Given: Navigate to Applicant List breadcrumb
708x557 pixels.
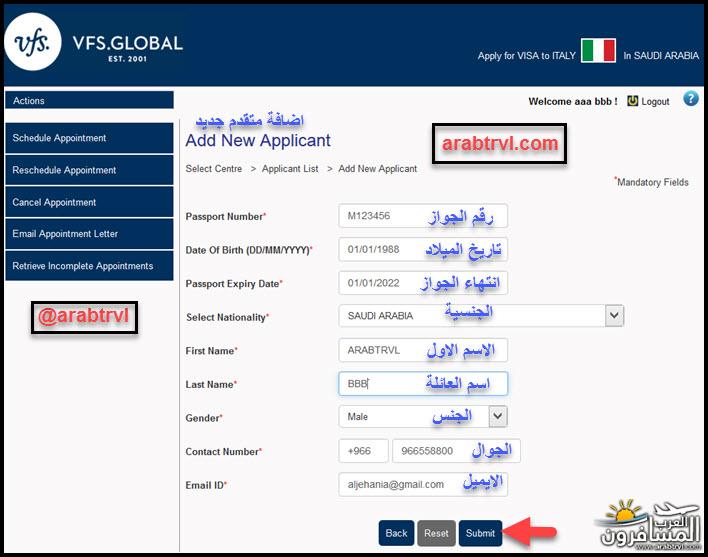Looking at the screenshot, I should point(290,169).
